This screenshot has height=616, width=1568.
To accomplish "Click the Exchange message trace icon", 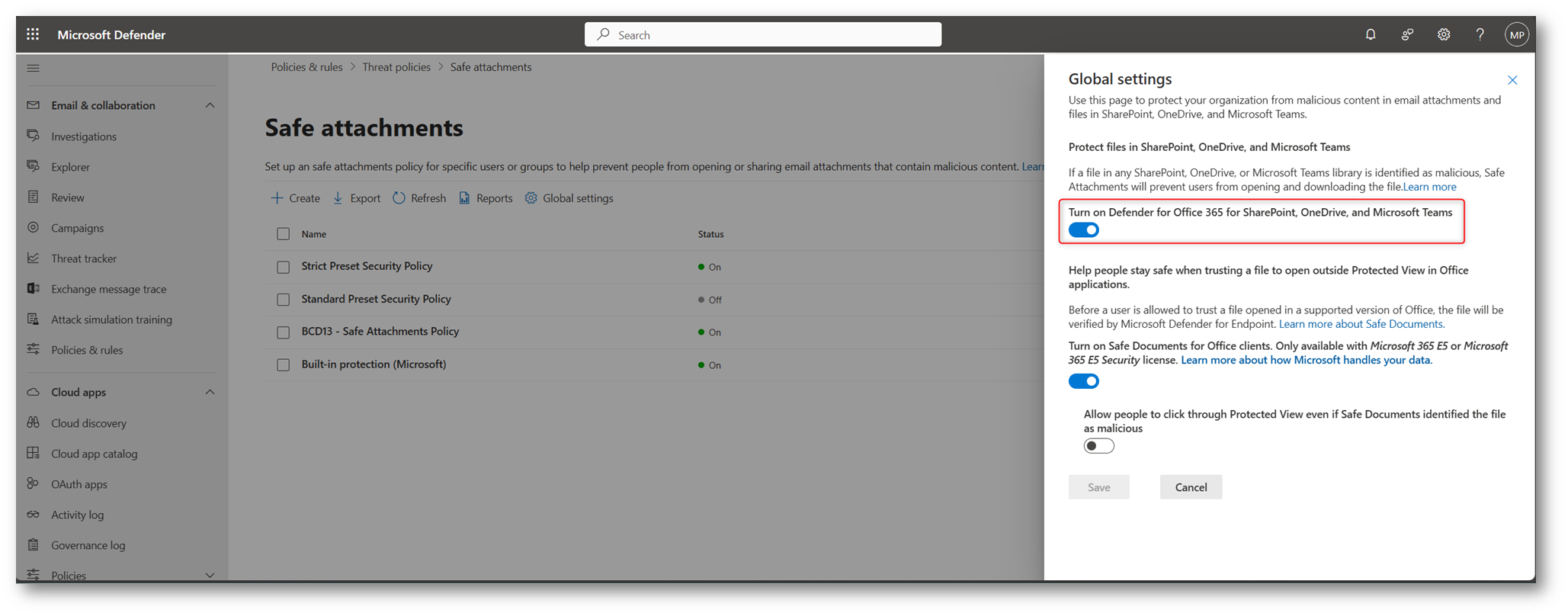I will point(33,288).
